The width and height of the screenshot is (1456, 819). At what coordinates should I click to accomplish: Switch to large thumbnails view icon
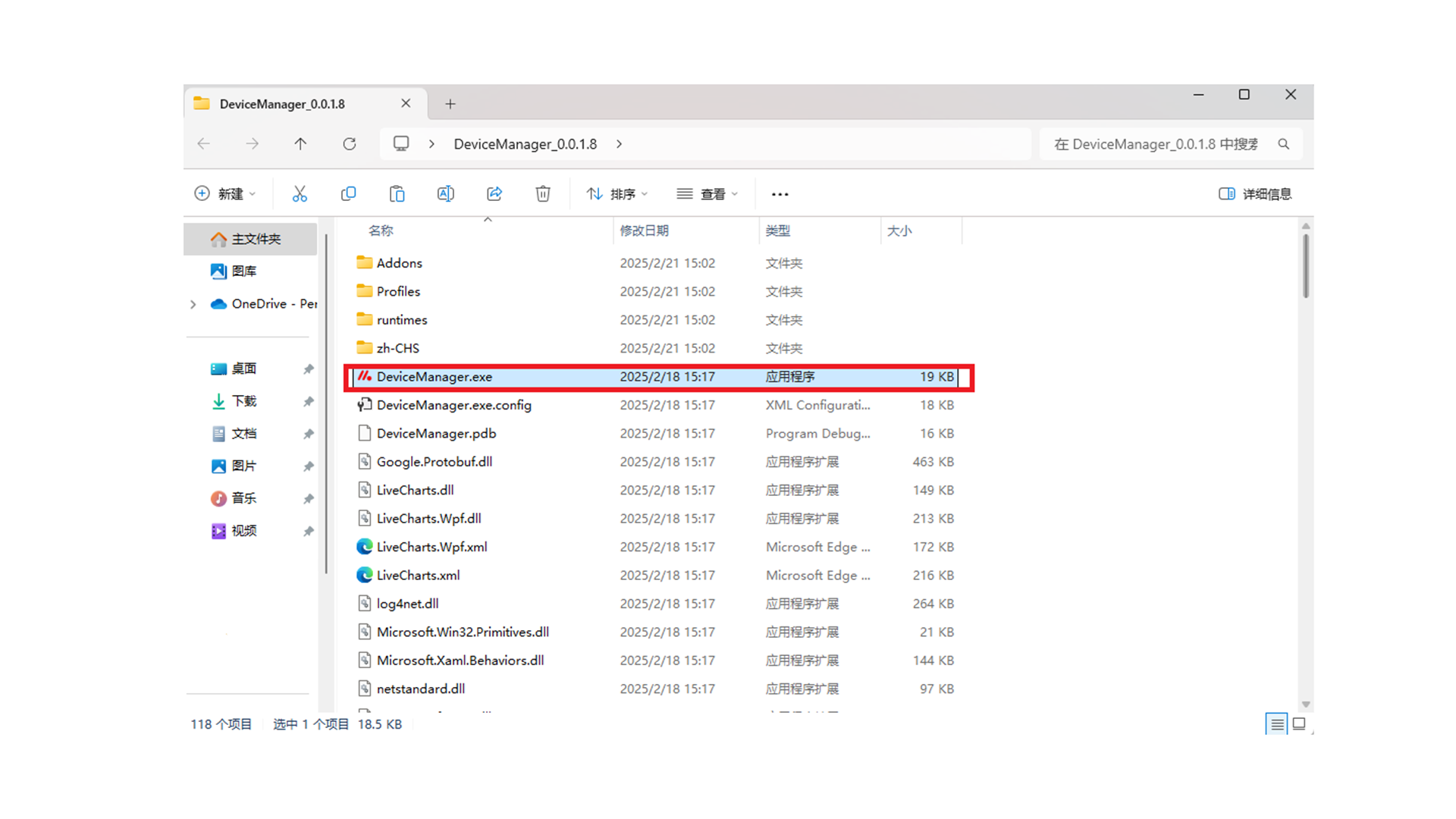(1299, 724)
